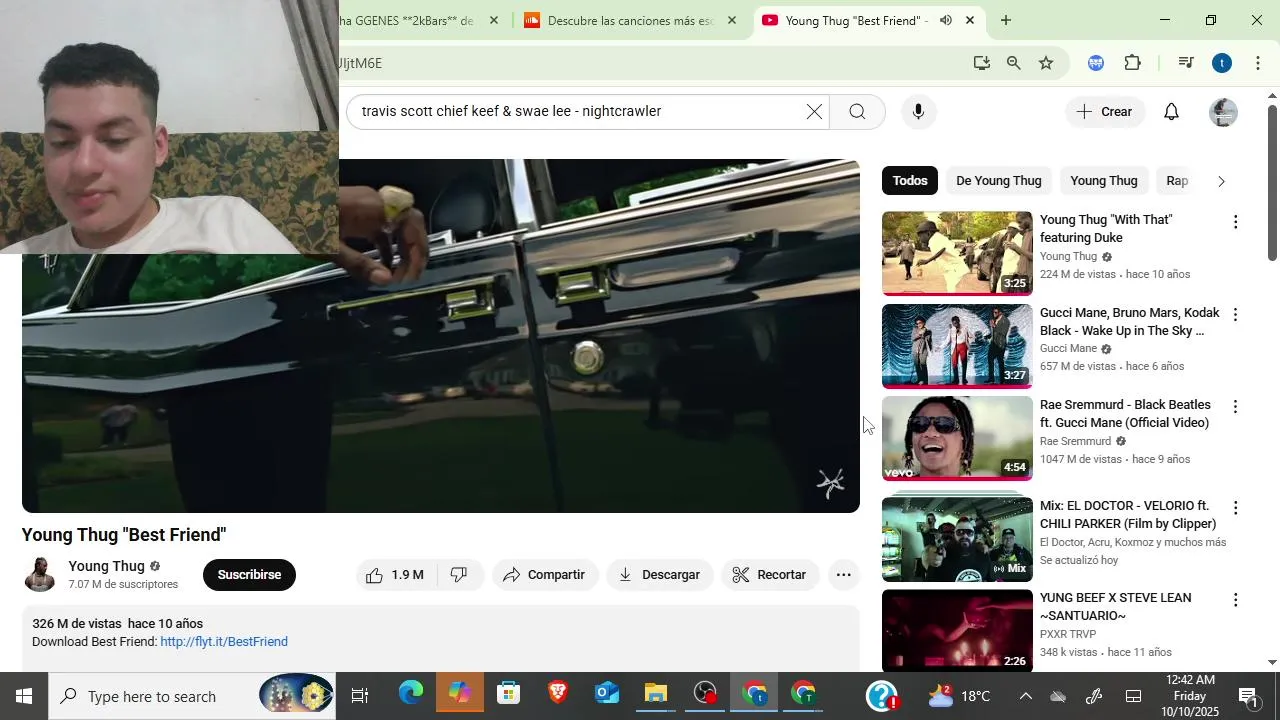1280x720 pixels.
Task: Open the zoom magnifier in the address bar
Action: [1014, 63]
